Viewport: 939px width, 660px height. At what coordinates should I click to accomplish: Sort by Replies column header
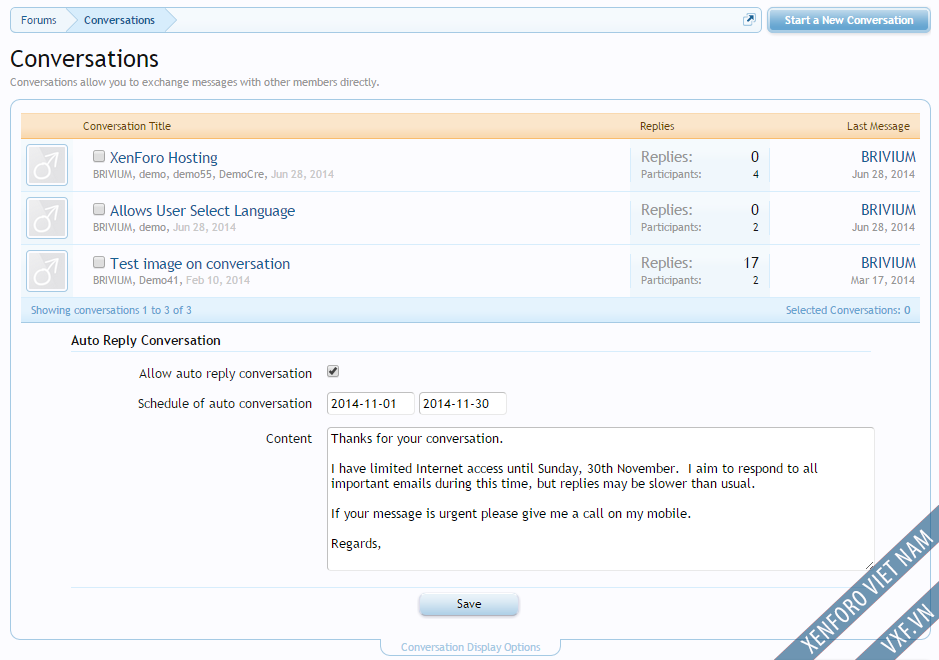(657, 126)
